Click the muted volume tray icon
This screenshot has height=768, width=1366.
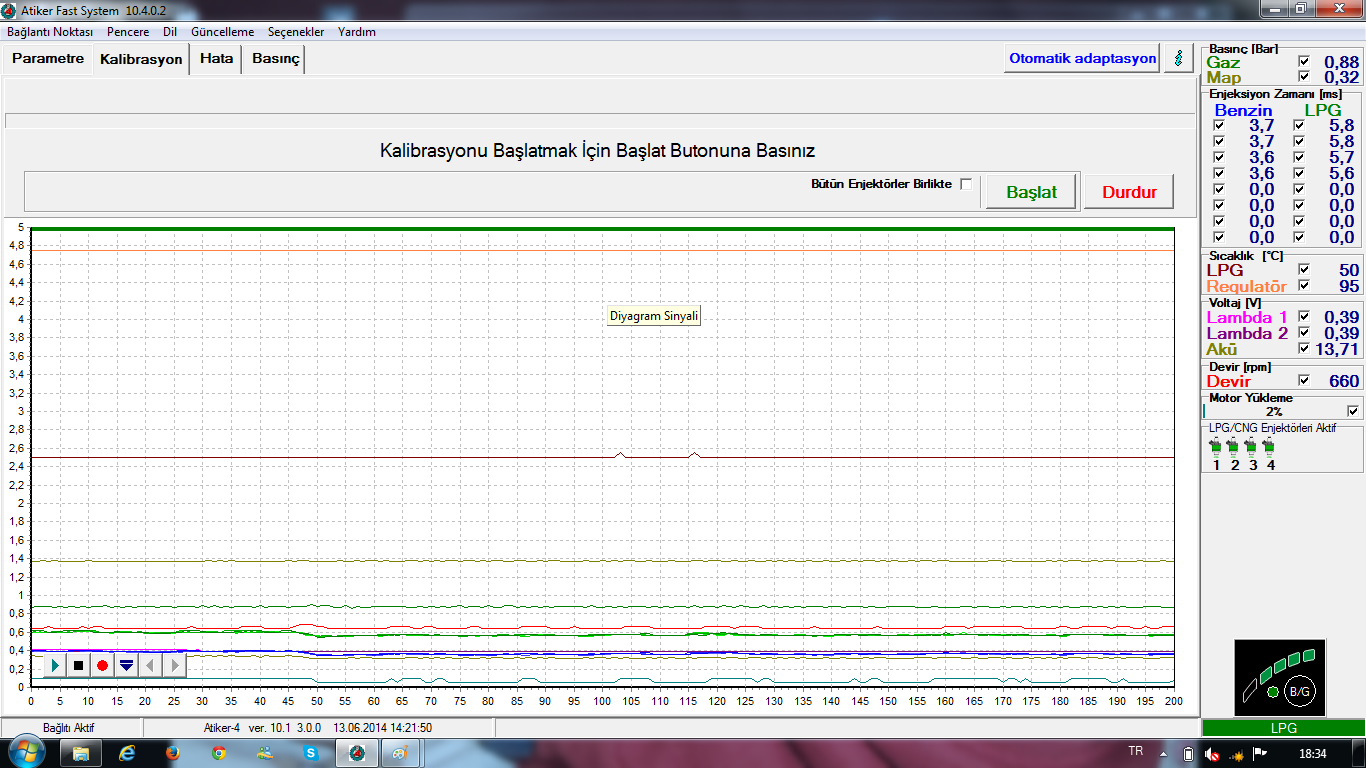coord(1211,753)
